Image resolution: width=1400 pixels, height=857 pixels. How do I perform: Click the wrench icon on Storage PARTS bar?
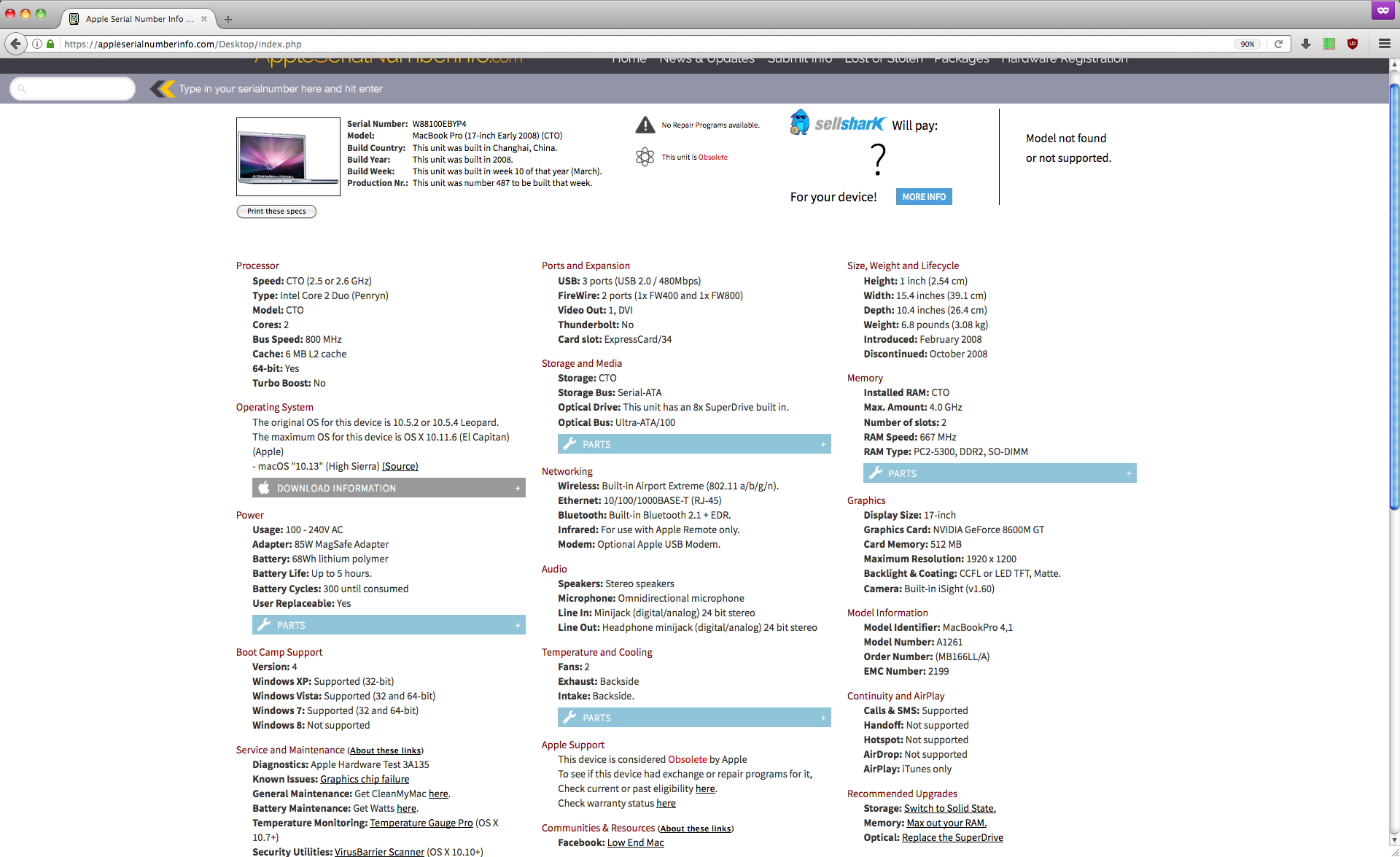(569, 443)
